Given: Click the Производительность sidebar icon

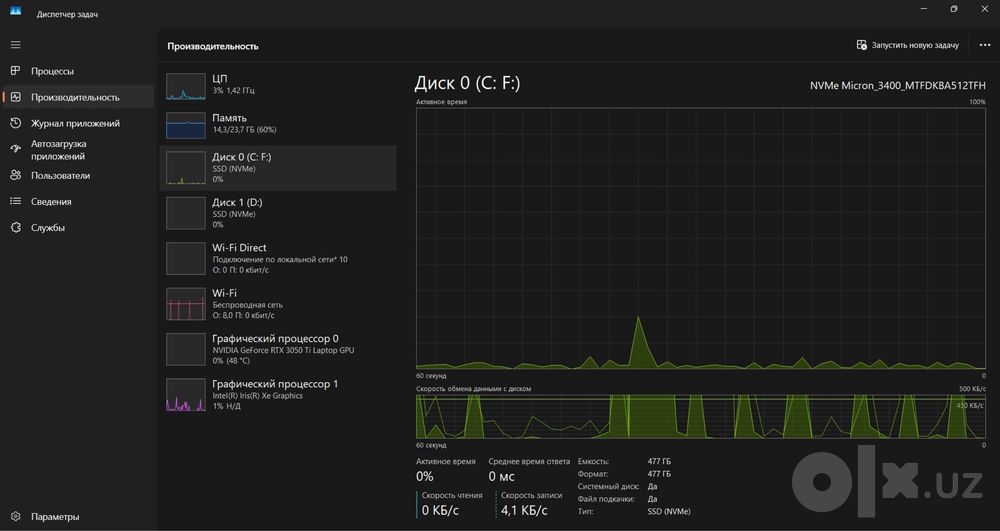Looking at the screenshot, I should (16, 98).
